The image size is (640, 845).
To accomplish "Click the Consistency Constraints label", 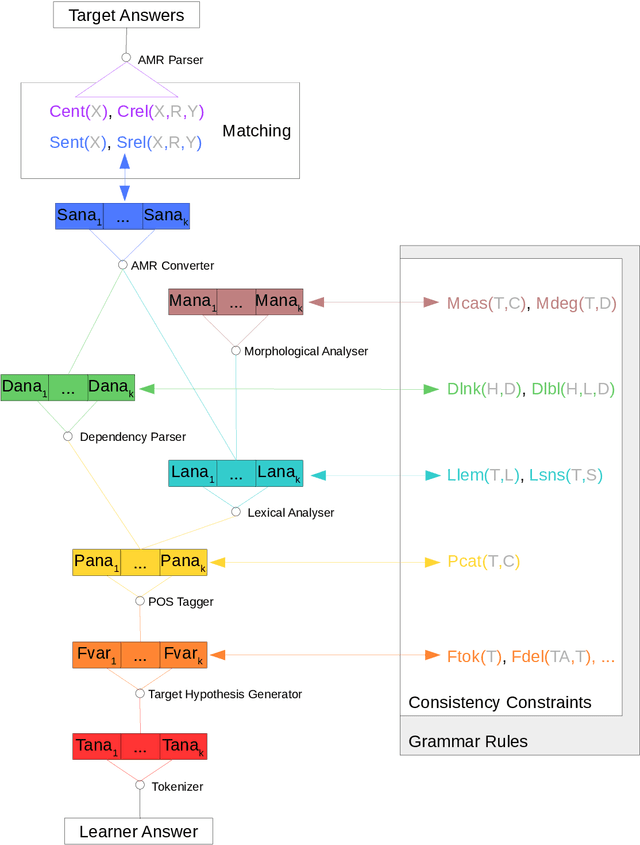I will pyautogui.click(x=500, y=702).
